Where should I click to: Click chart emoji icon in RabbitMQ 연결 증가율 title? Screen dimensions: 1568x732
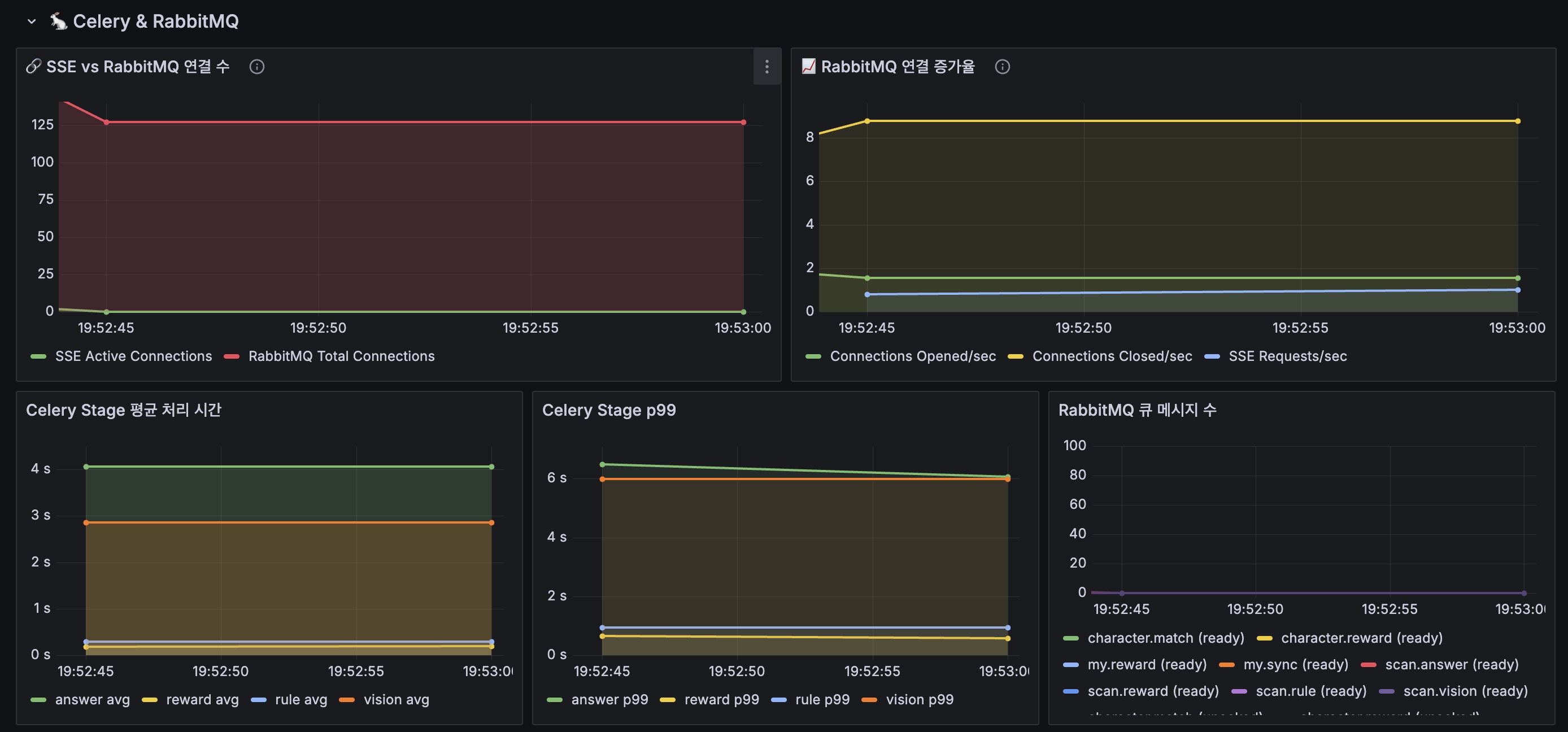[808, 66]
